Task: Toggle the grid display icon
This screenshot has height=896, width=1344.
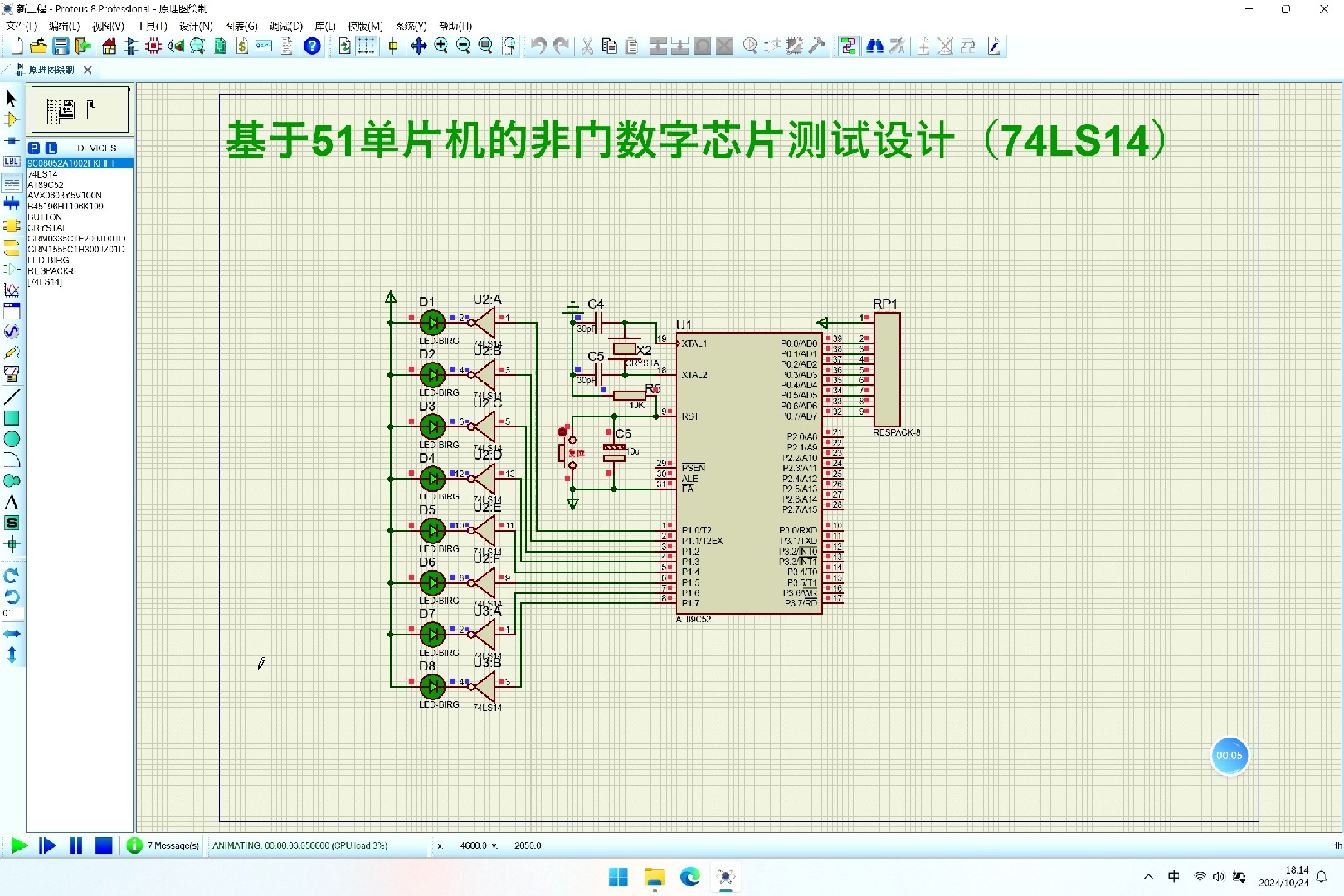Action: (365, 46)
